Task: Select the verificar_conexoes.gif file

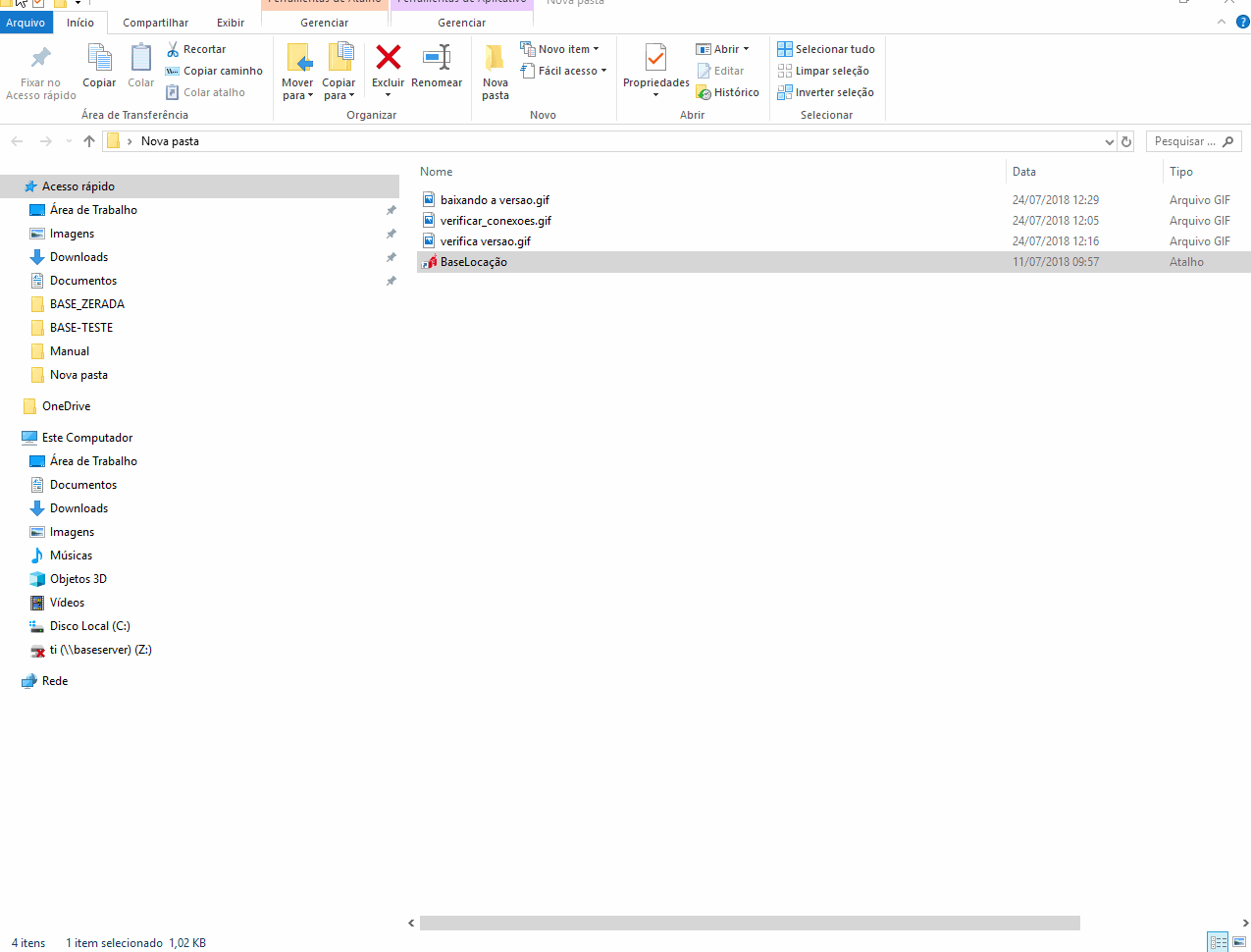Action: click(x=495, y=221)
